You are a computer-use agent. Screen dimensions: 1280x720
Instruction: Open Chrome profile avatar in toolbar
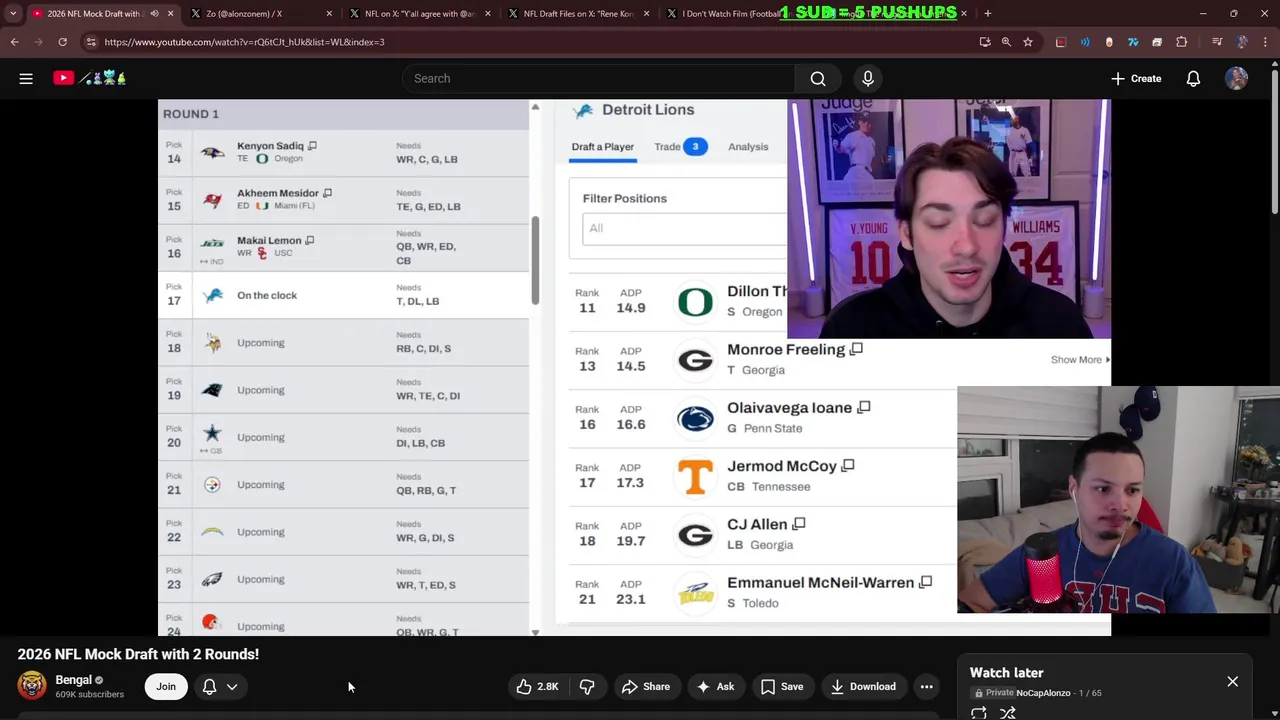pyautogui.click(x=1242, y=42)
